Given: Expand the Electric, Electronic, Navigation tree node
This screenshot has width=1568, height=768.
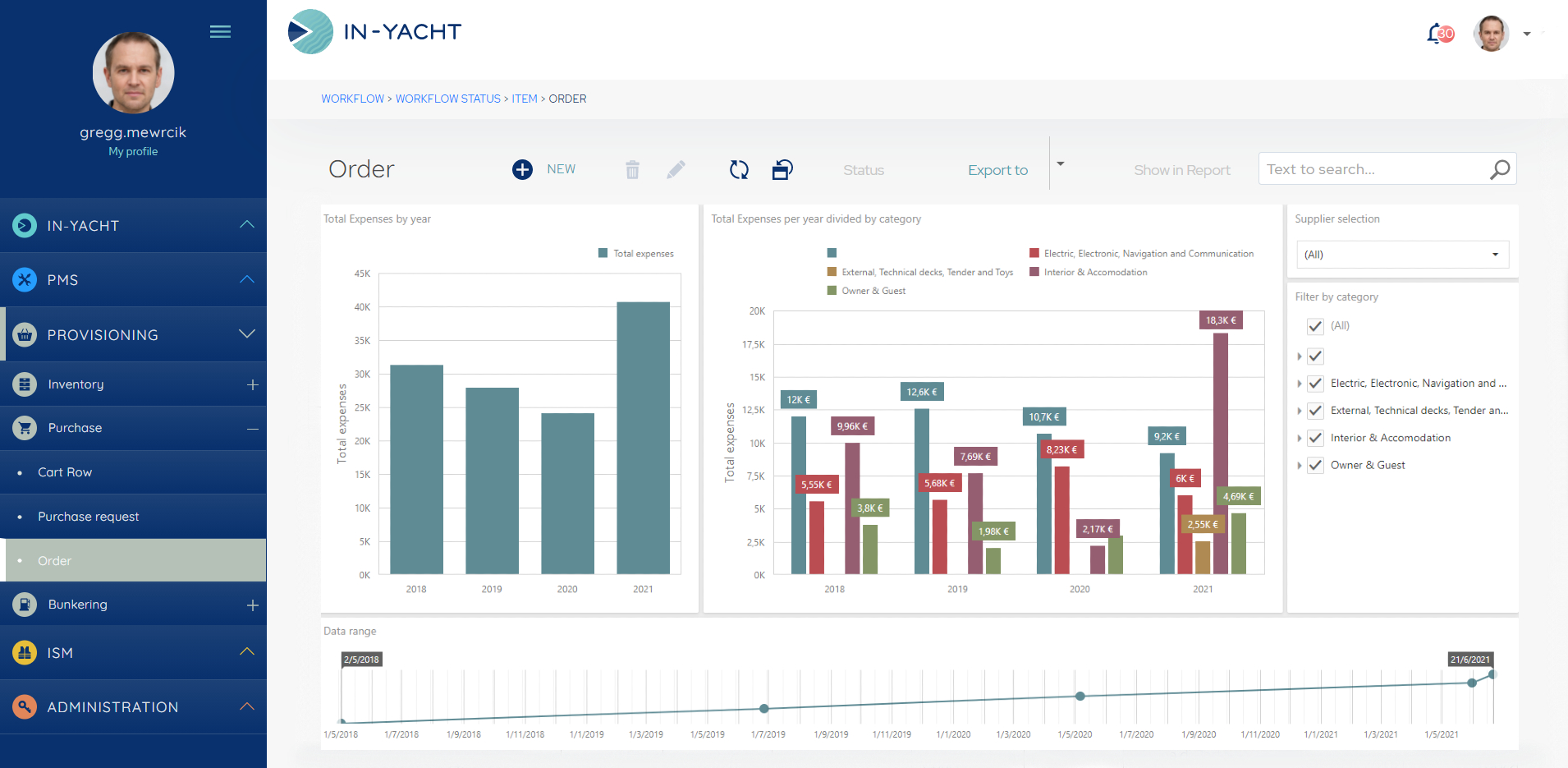Looking at the screenshot, I should [x=1299, y=384].
